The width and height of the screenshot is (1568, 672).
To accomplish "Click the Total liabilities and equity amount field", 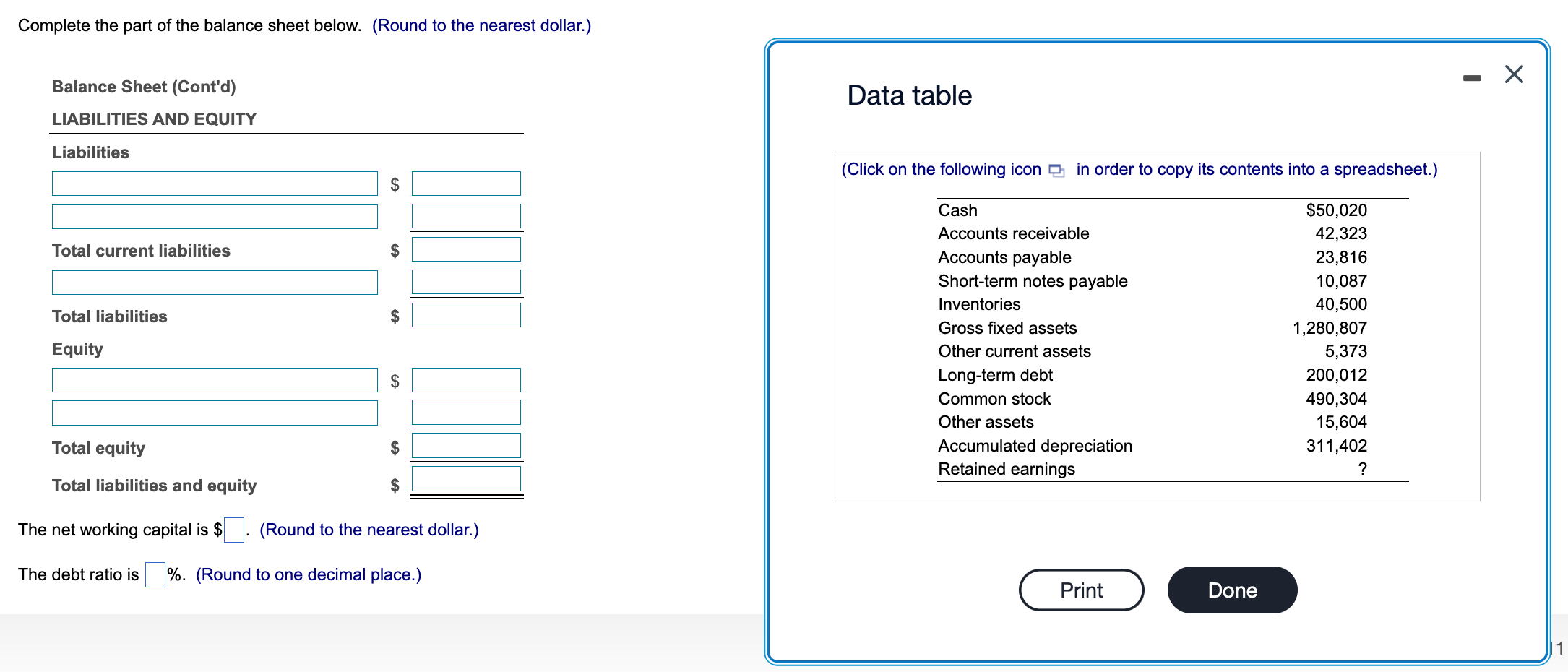I will coord(466,478).
